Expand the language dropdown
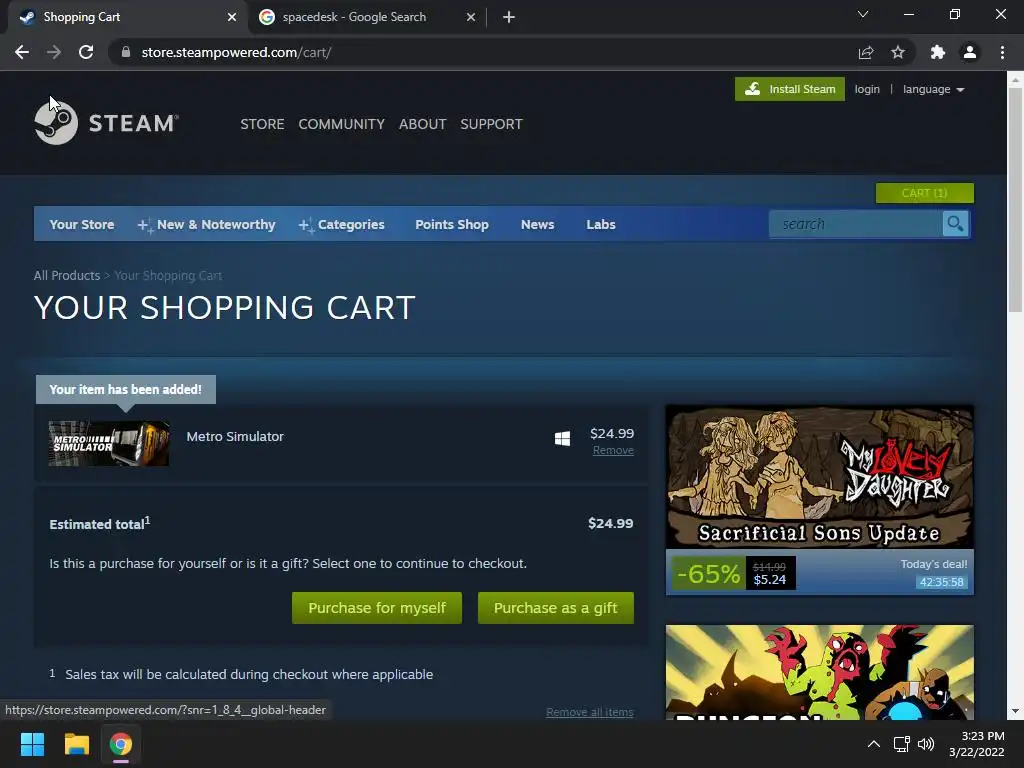This screenshot has height=768, width=1024. click(x=933, y=89)
